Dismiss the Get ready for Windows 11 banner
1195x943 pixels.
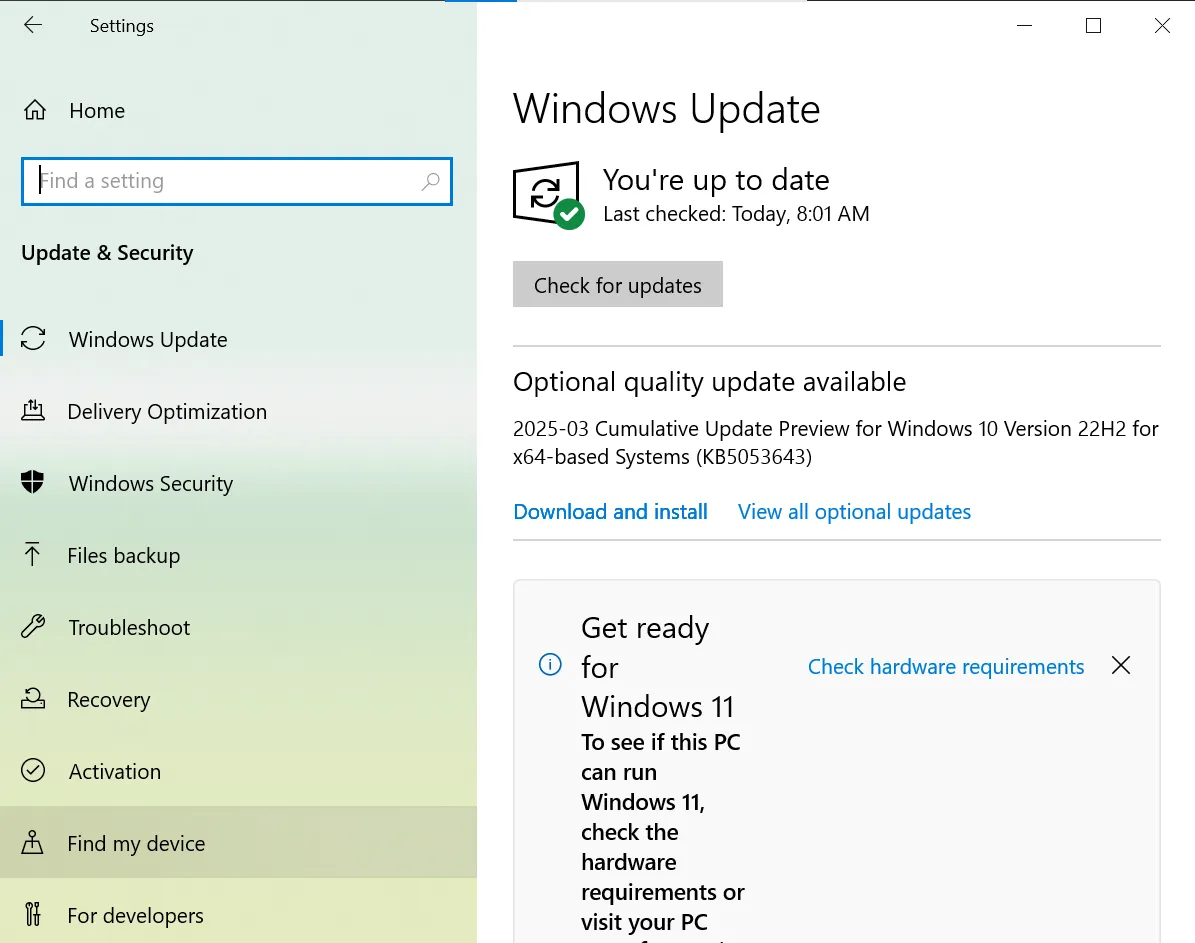[x=1121, y=666]
